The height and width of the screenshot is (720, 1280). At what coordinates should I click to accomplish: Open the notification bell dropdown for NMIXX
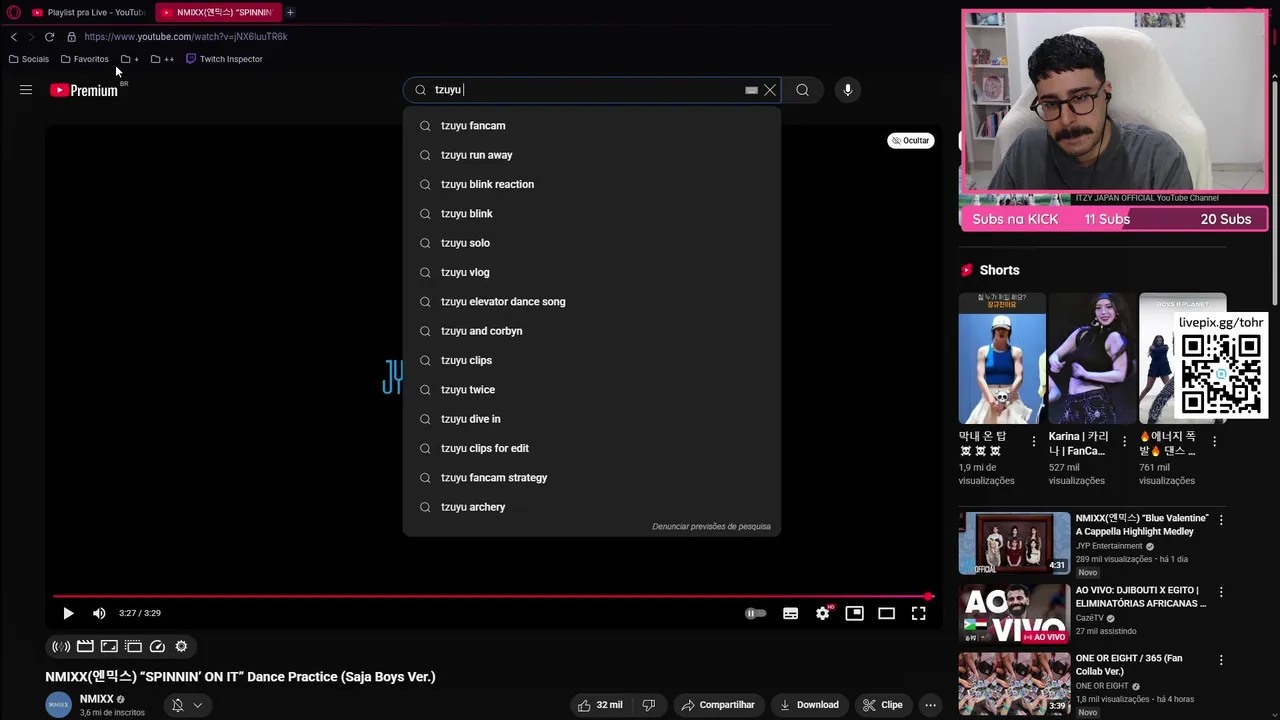[186, 705]
